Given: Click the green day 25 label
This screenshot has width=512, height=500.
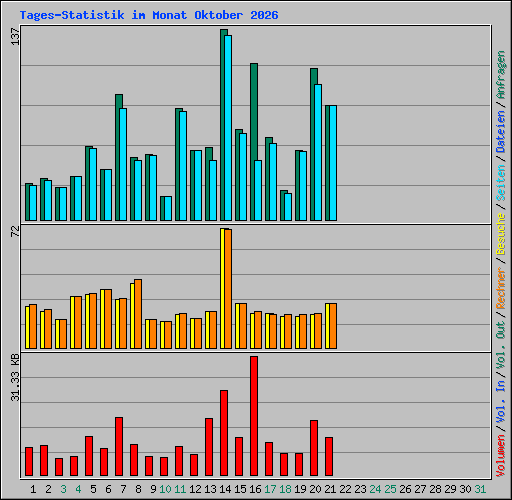Looking at the screenshot, I should pos(390,489).
